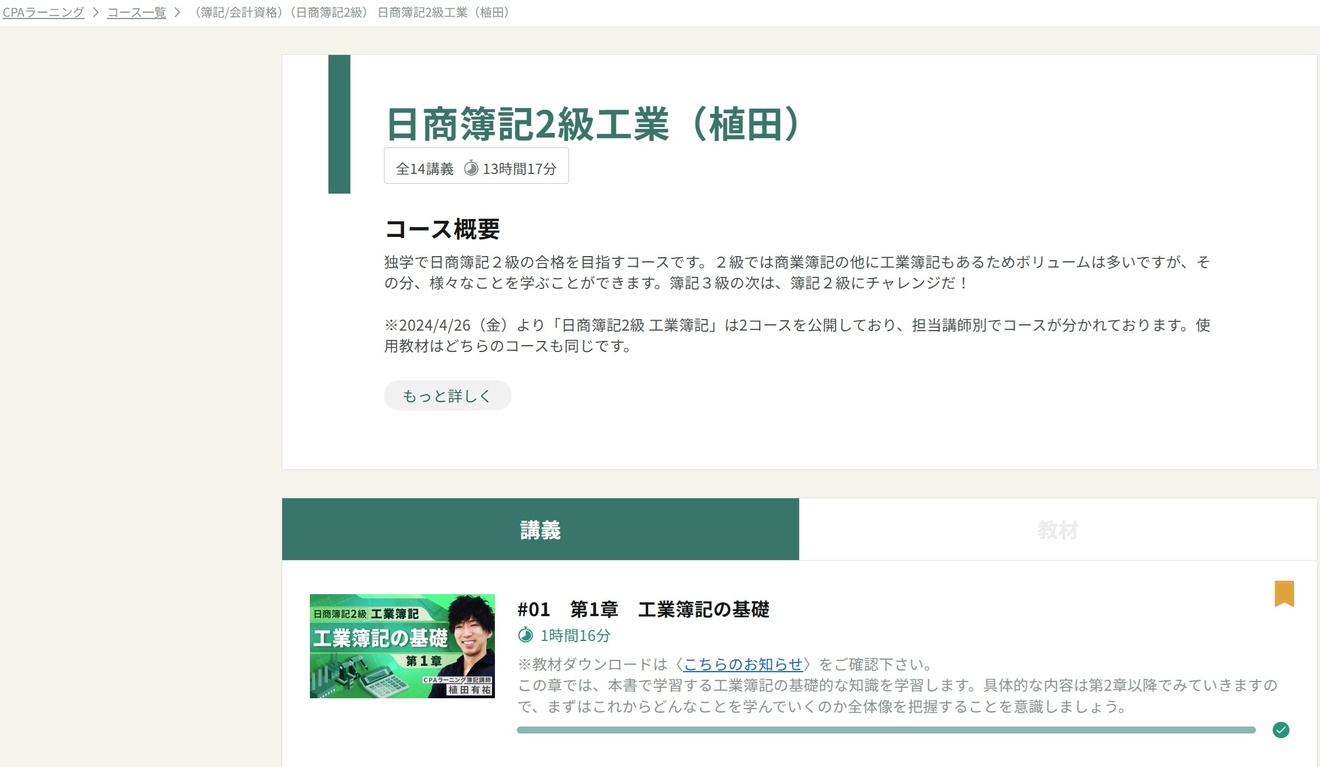This screenshot has height=767, width=1320.
Task: Click the clock icon beside 1時間16分
Action: pos(525,635)
